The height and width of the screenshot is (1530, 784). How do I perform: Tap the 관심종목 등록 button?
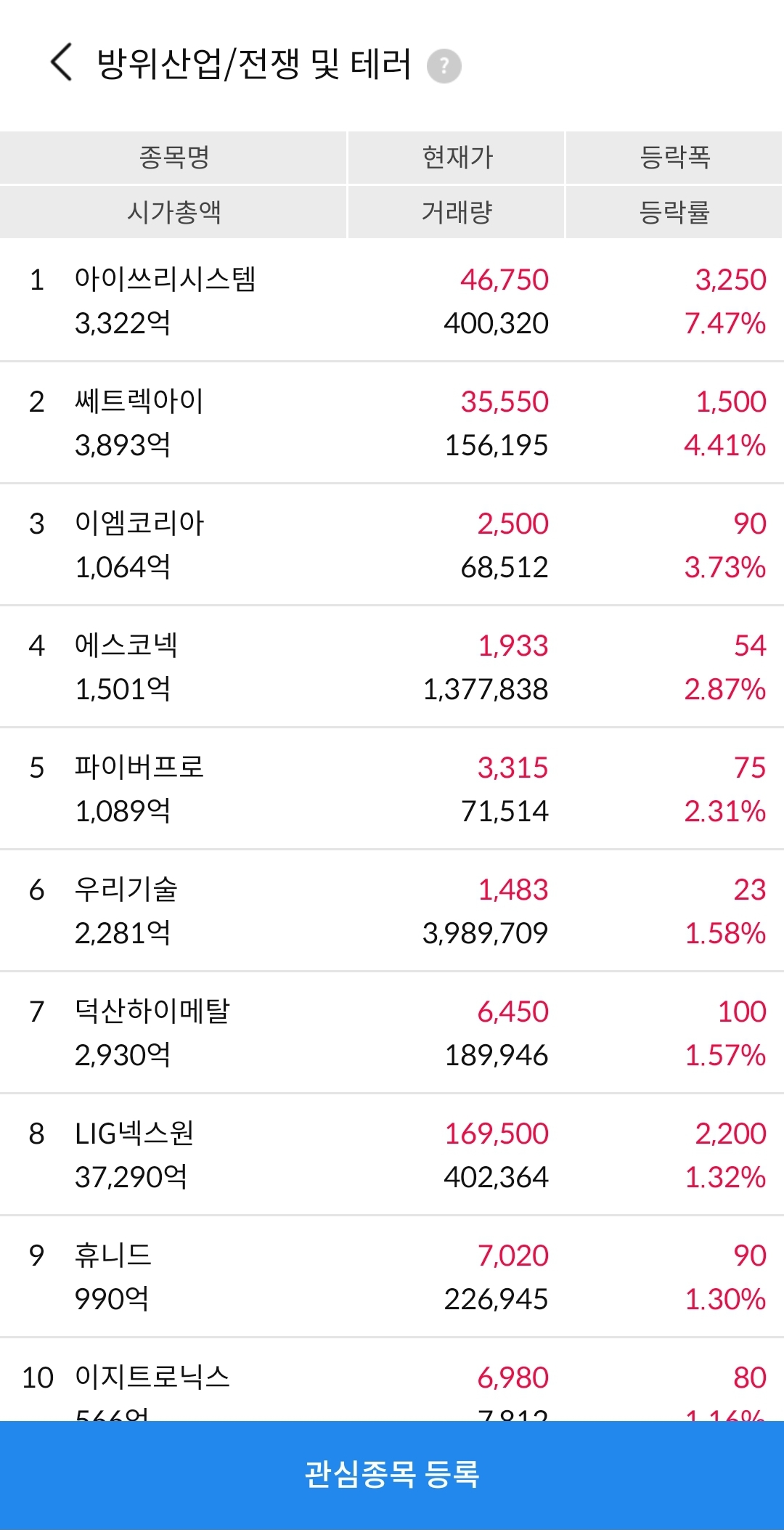pyautogui.click(x=392, y=1475)
